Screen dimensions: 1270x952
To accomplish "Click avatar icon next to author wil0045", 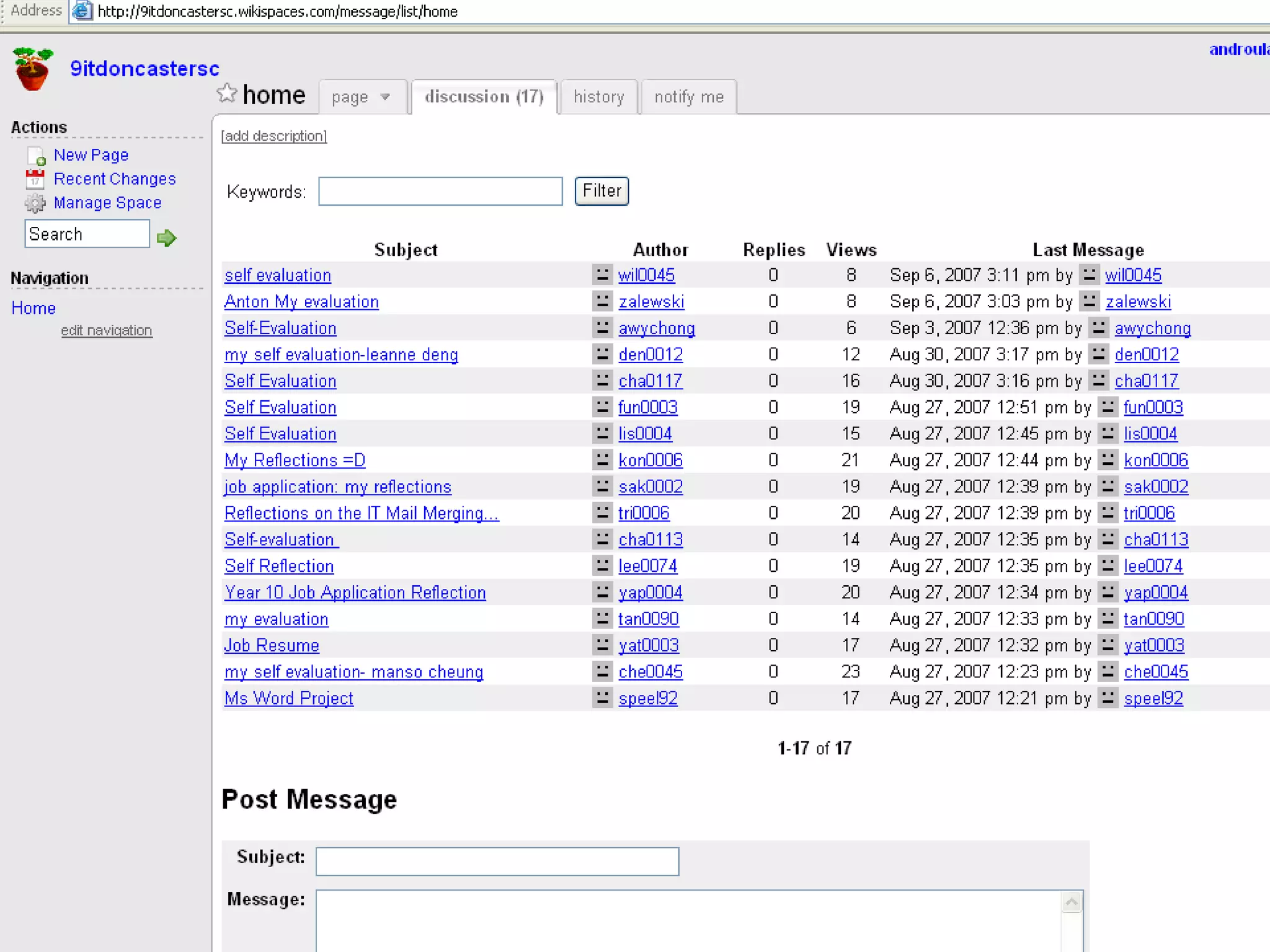I will point(602,275).
